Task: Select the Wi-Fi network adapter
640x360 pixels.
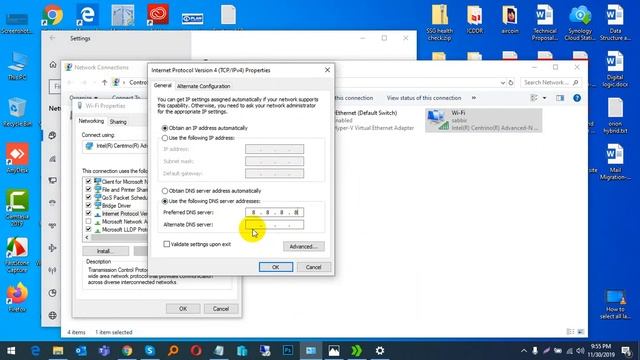Action: tap(483, 120)
